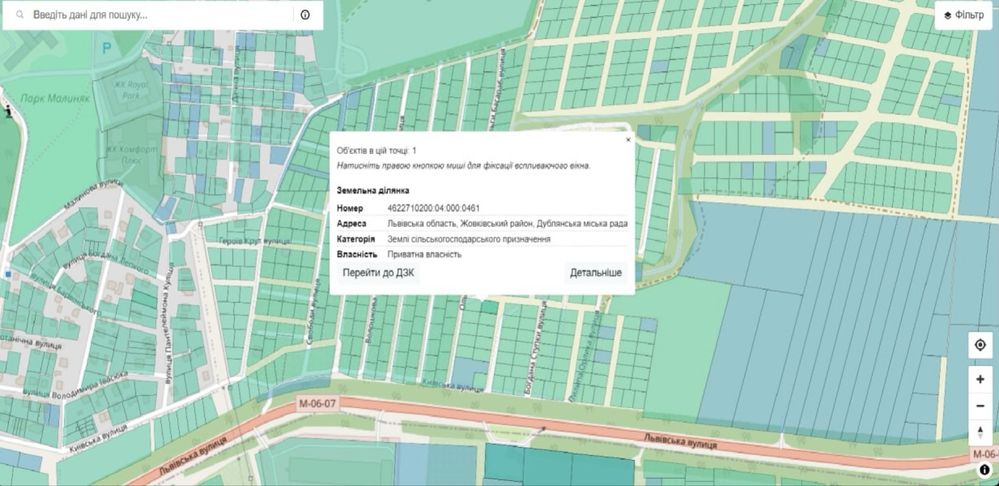Image resolution: width=999 pixels, height=486 pixels.
Task: Click the parking P marker on map
Action: tap(106, 46)
